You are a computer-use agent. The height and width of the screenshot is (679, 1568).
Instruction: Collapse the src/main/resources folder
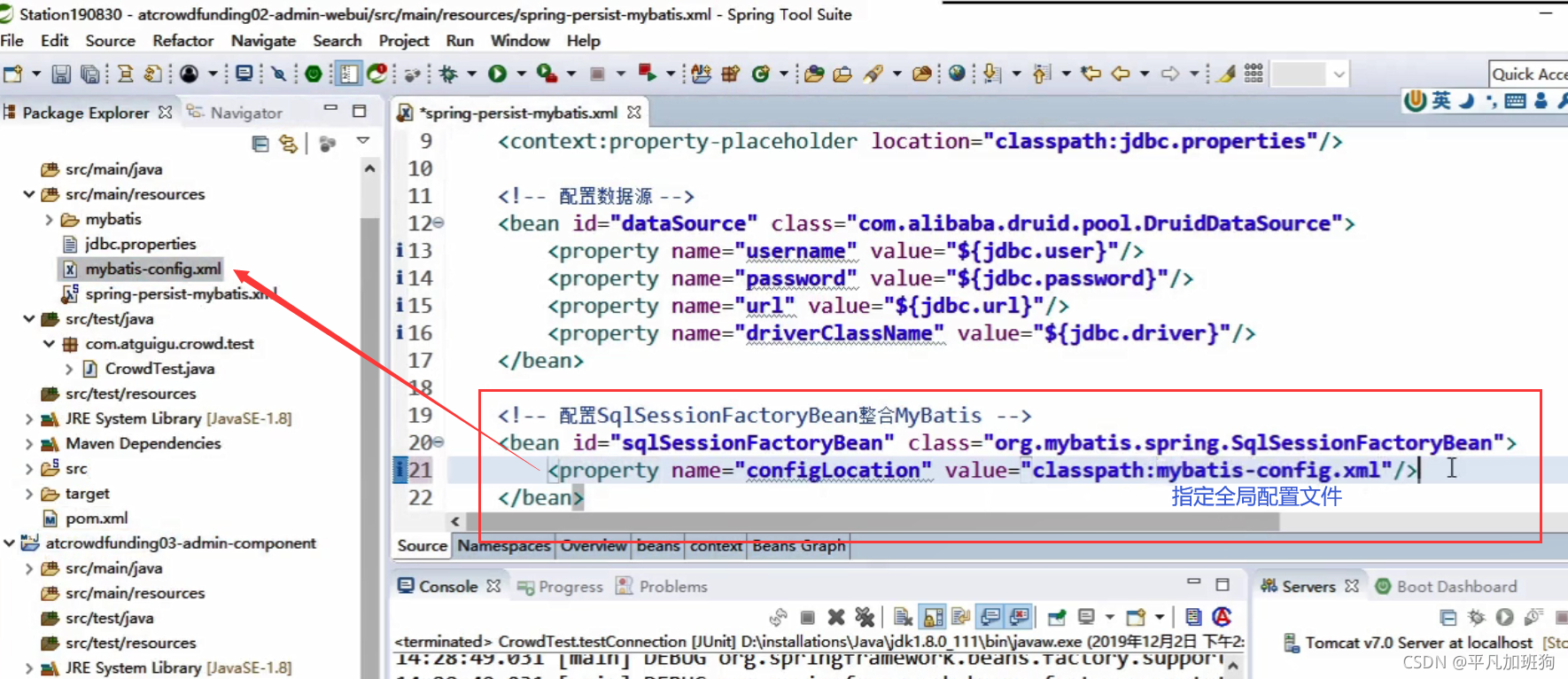(29, 194)
